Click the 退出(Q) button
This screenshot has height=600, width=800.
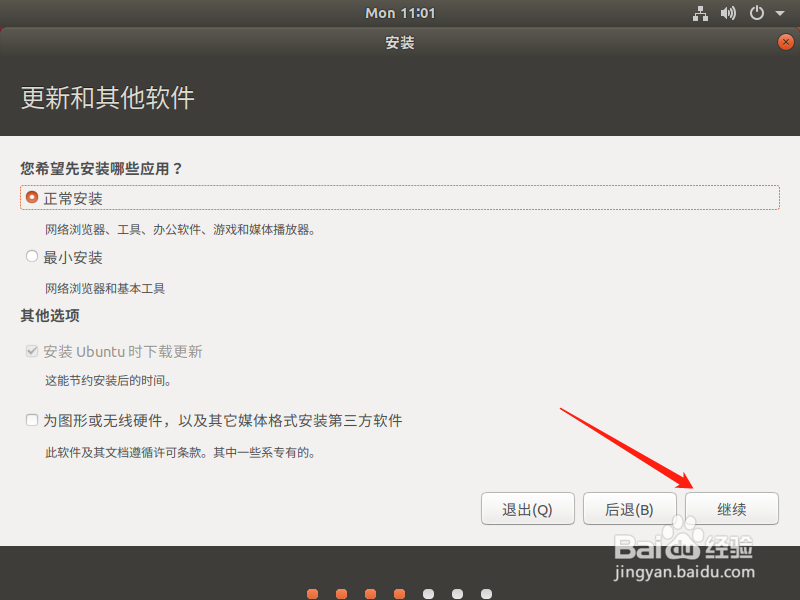(x=528, y=509)
